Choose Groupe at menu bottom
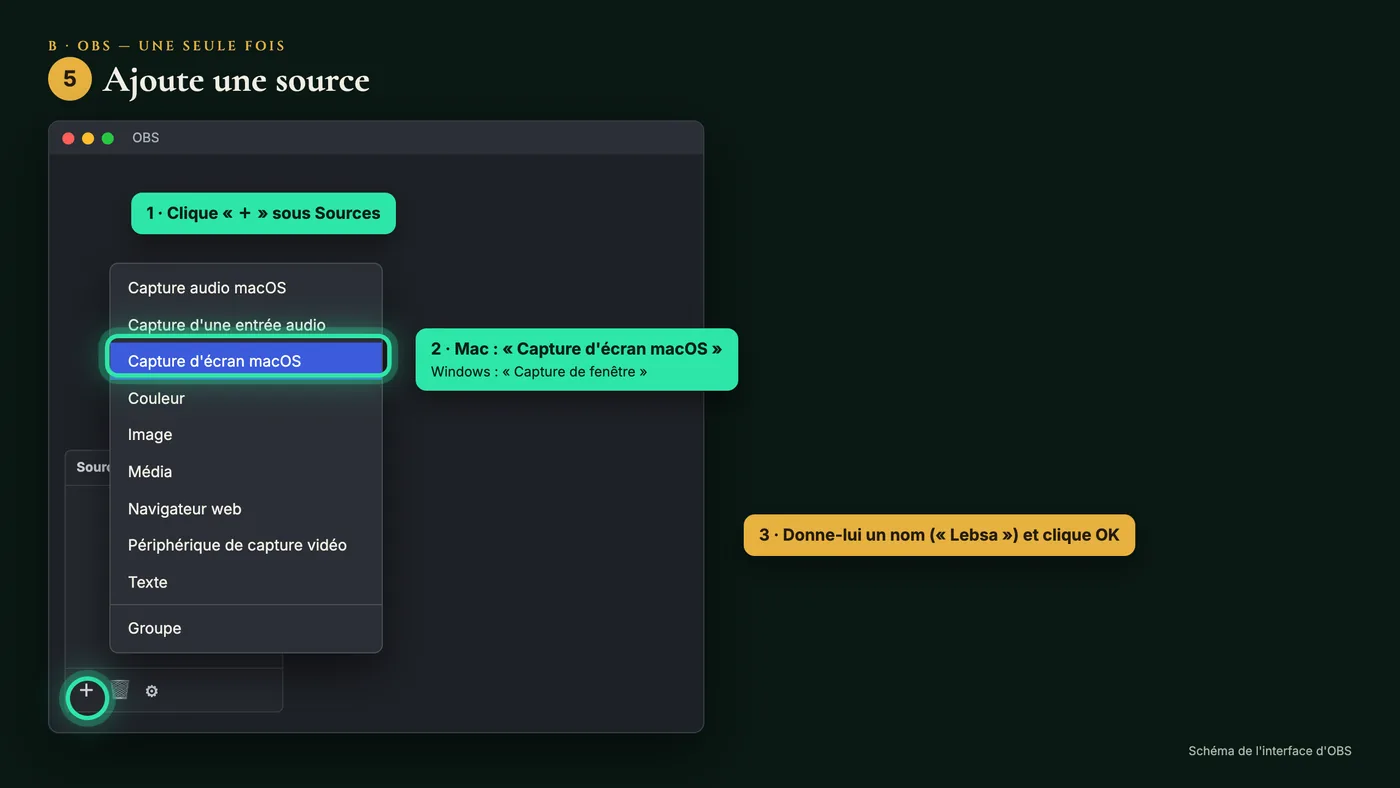This screenshot has width=1400, height=788. pos(246,628)
